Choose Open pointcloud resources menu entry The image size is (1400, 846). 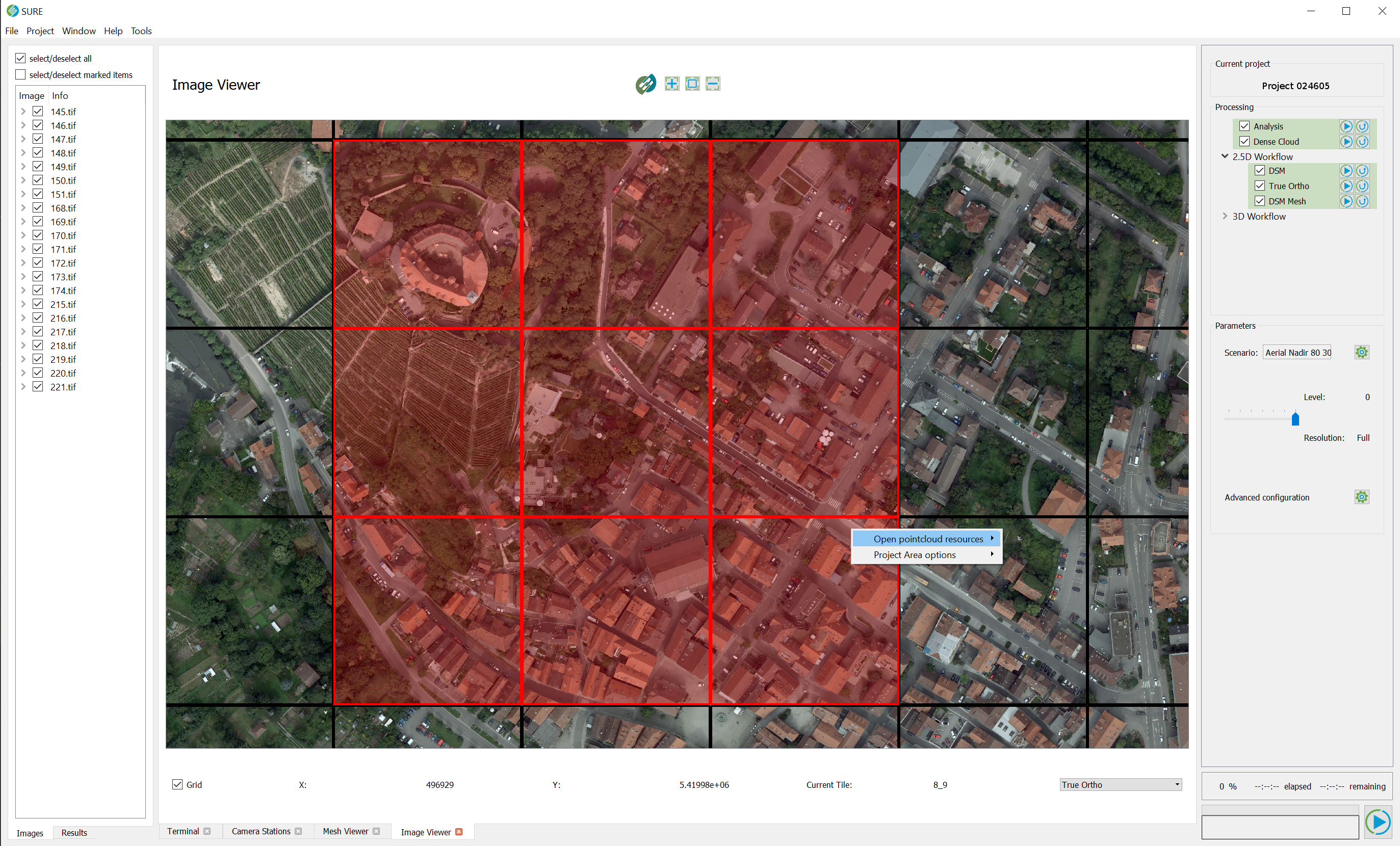[x=927, y=539]
